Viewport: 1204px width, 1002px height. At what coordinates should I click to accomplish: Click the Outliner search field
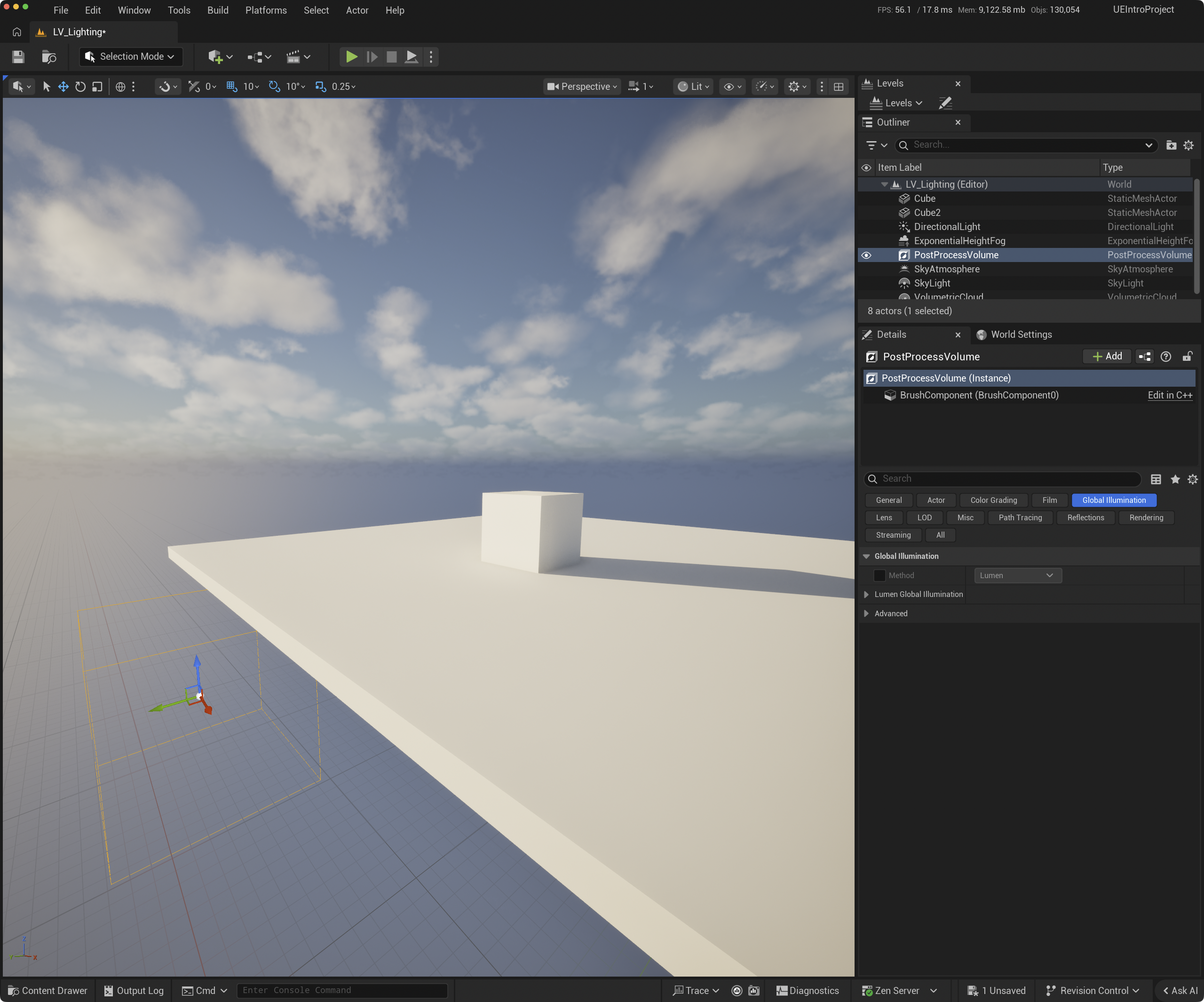(1025, 145)
